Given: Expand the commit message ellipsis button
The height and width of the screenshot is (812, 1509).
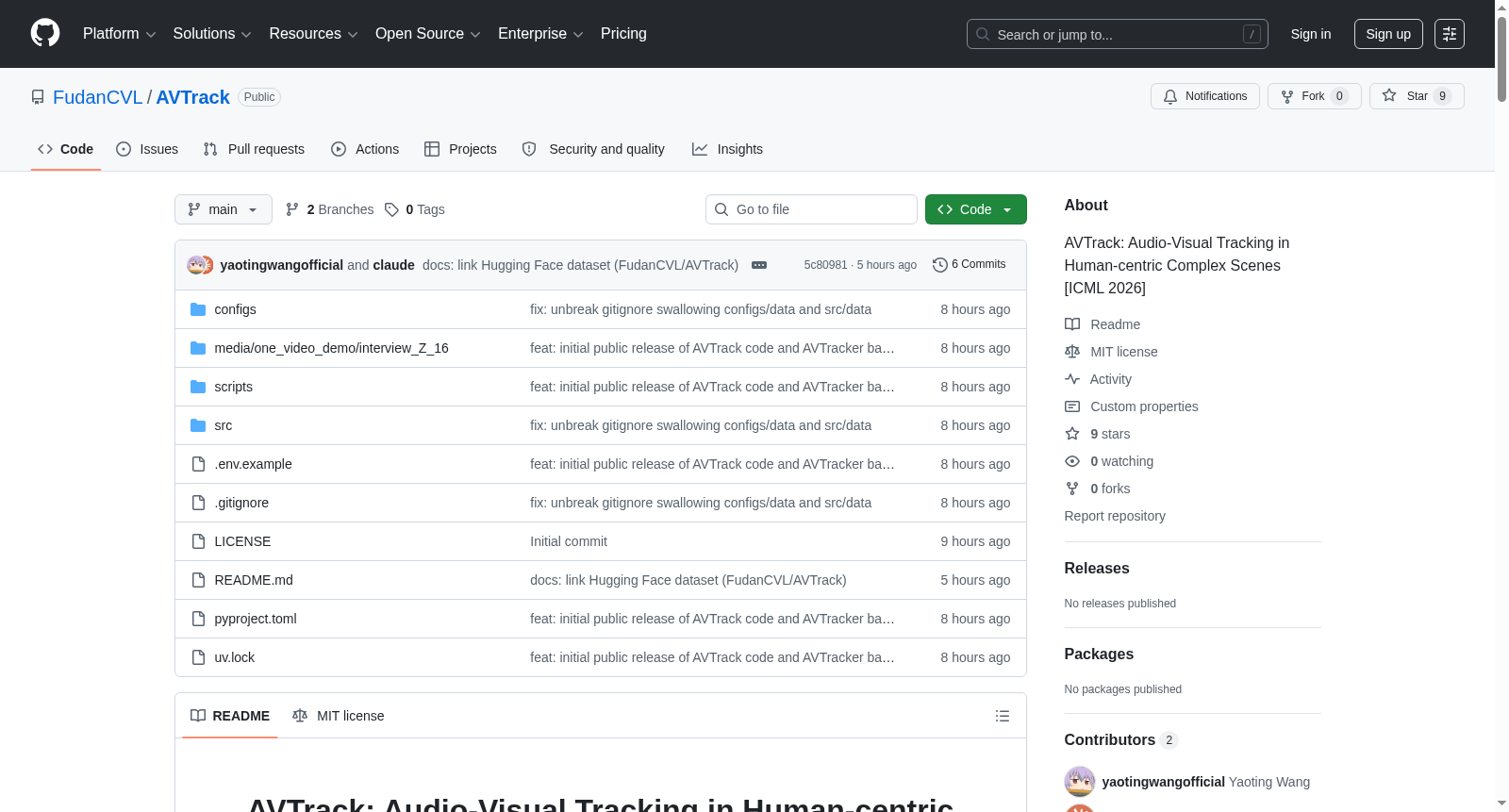Looking at the screenshot, I should (759, 265).
